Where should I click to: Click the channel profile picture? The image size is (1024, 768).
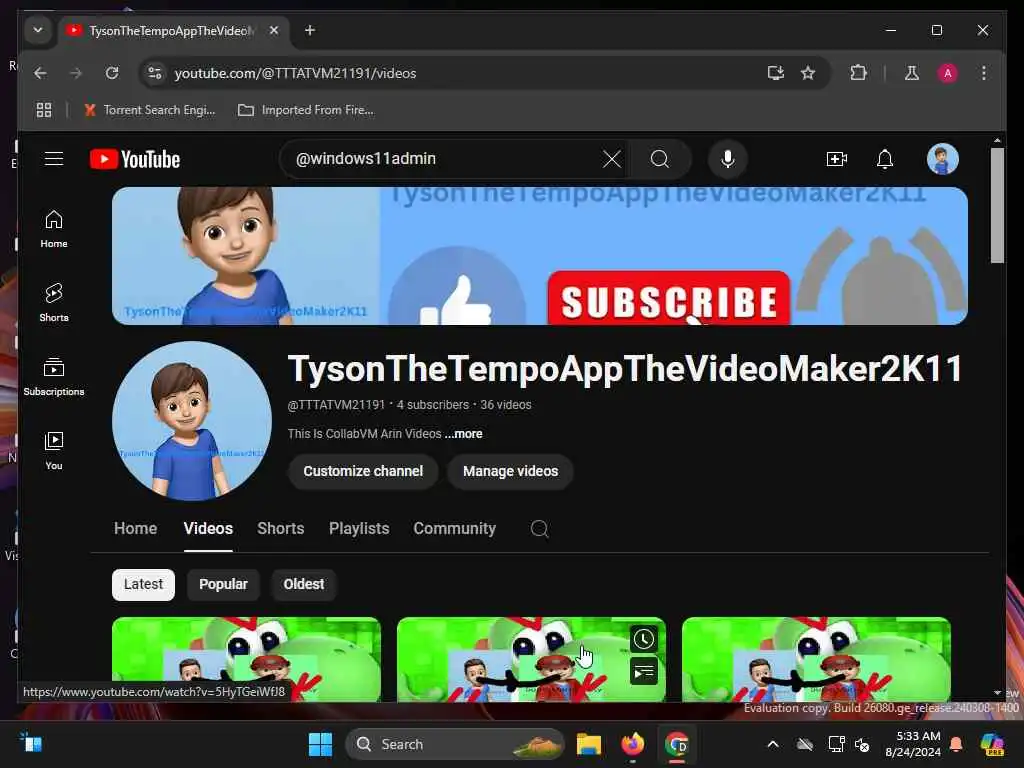point(192,421)
